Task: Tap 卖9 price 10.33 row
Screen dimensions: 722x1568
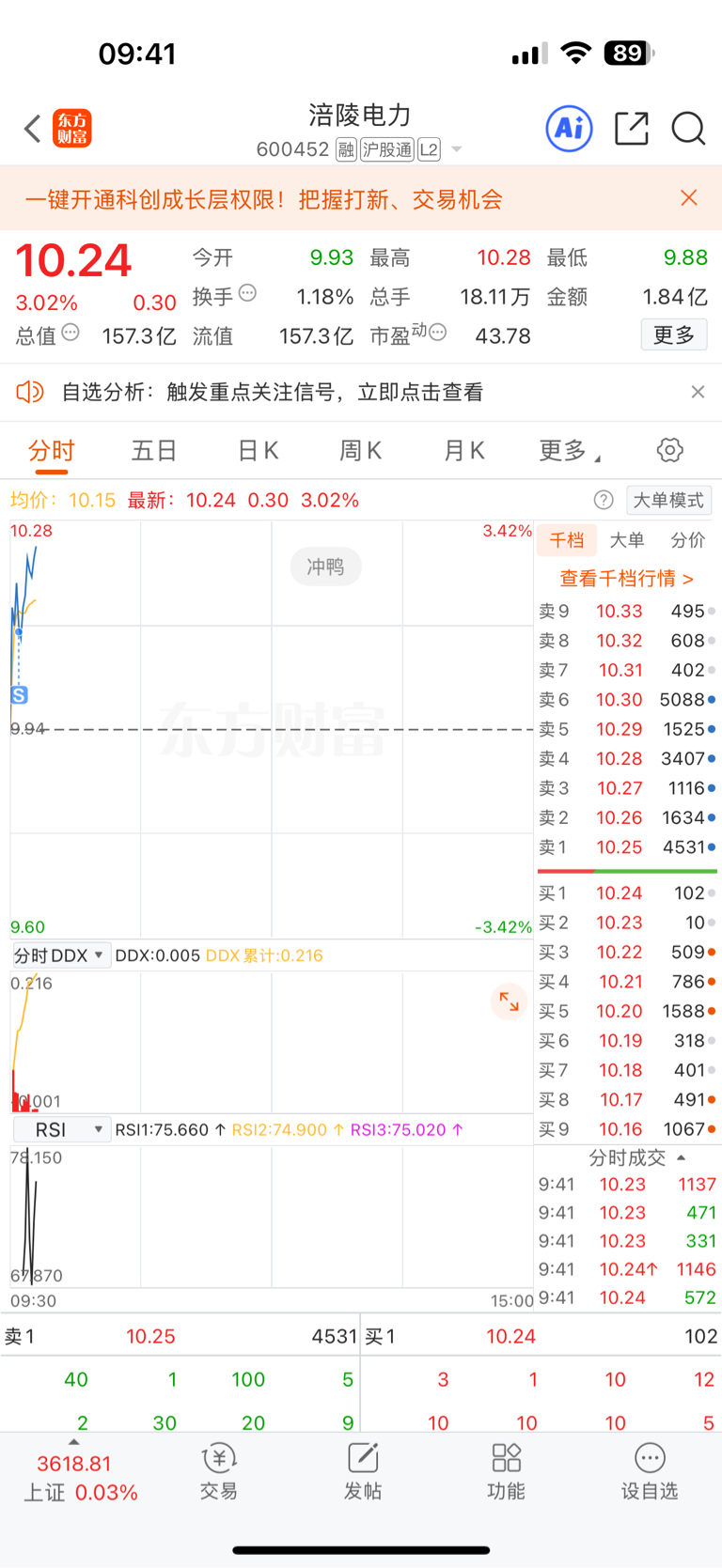Action: [627, 611]
